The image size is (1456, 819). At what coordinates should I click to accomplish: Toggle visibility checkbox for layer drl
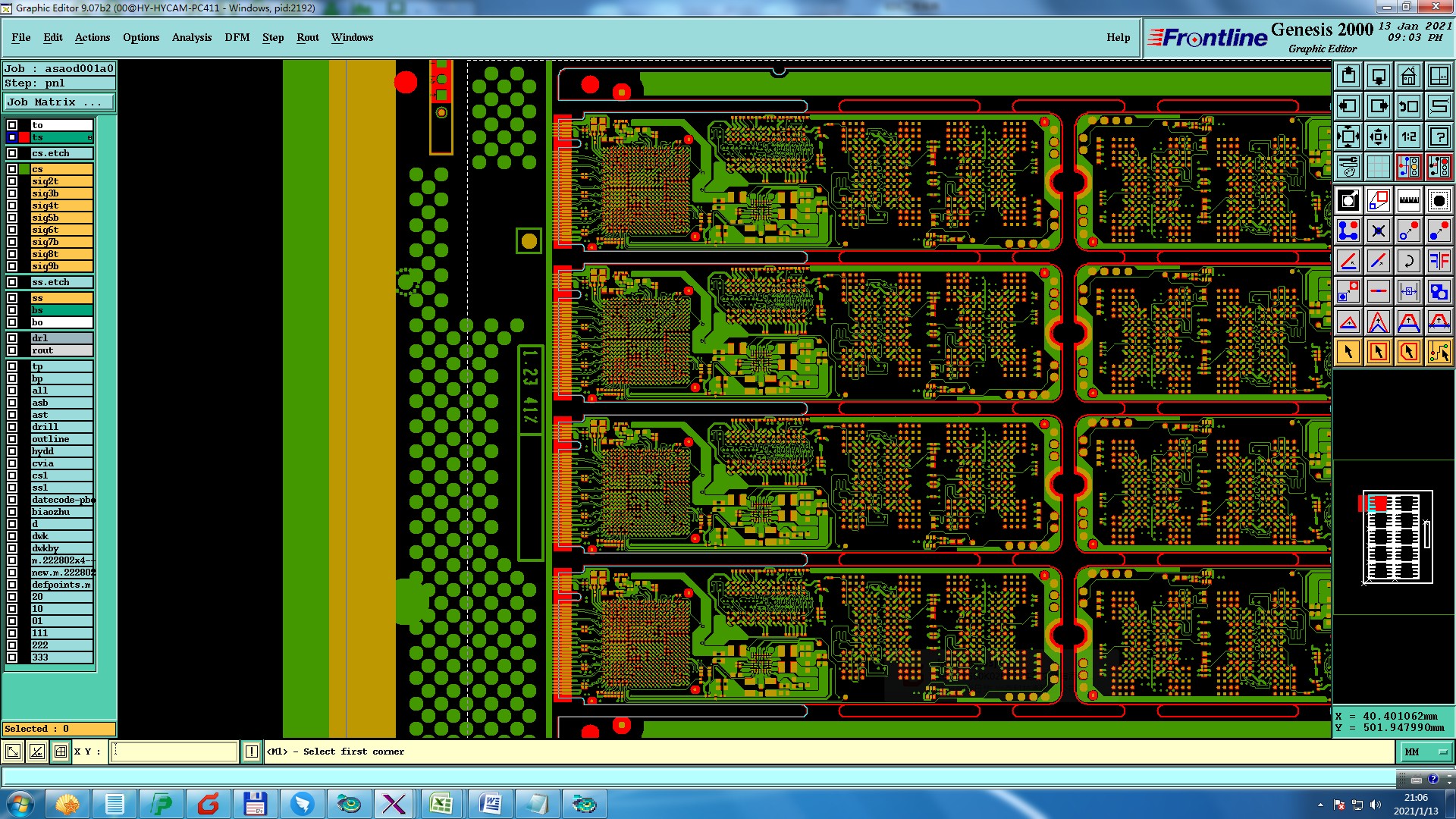click(12, 338)
